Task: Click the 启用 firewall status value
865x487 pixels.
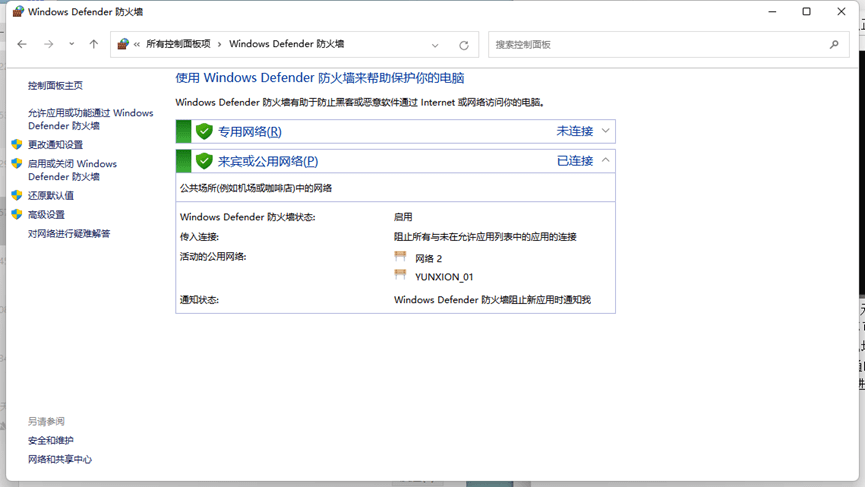Action: coord(403,217)
